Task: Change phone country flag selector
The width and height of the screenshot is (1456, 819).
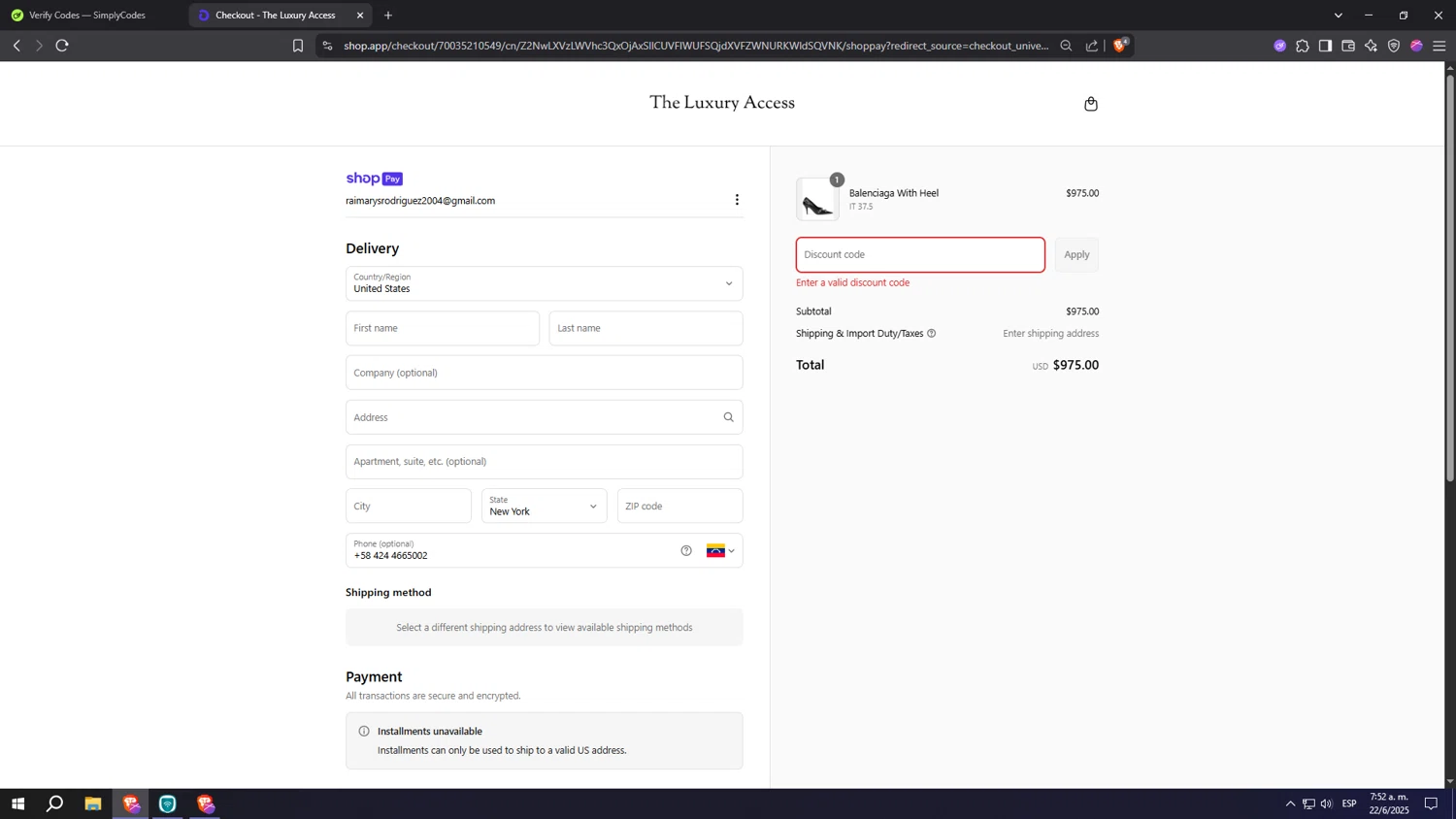Action: tap(720, 551)
